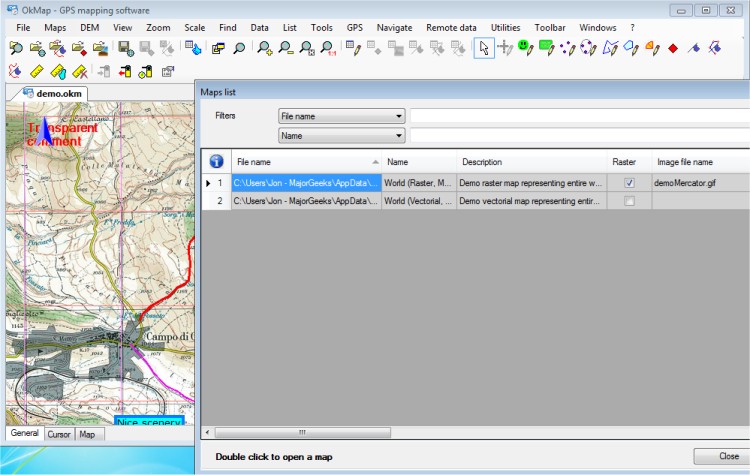Click the zoom 1:1 scale icon

[329, 47]
